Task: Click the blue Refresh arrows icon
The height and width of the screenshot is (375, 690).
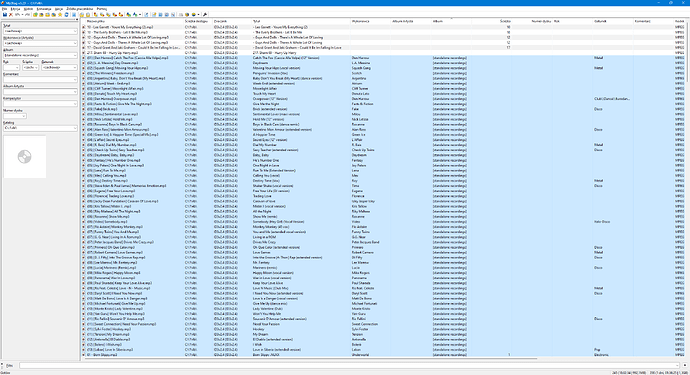Action: [x=66, y=15]
